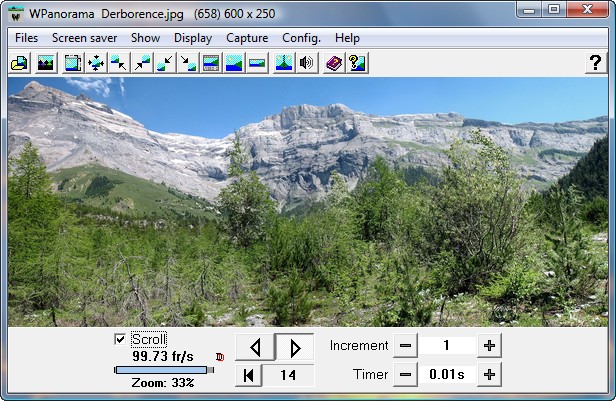This screenshot has height=401, width=616.
Task: Click the Timer label
Action: (370, 375)
